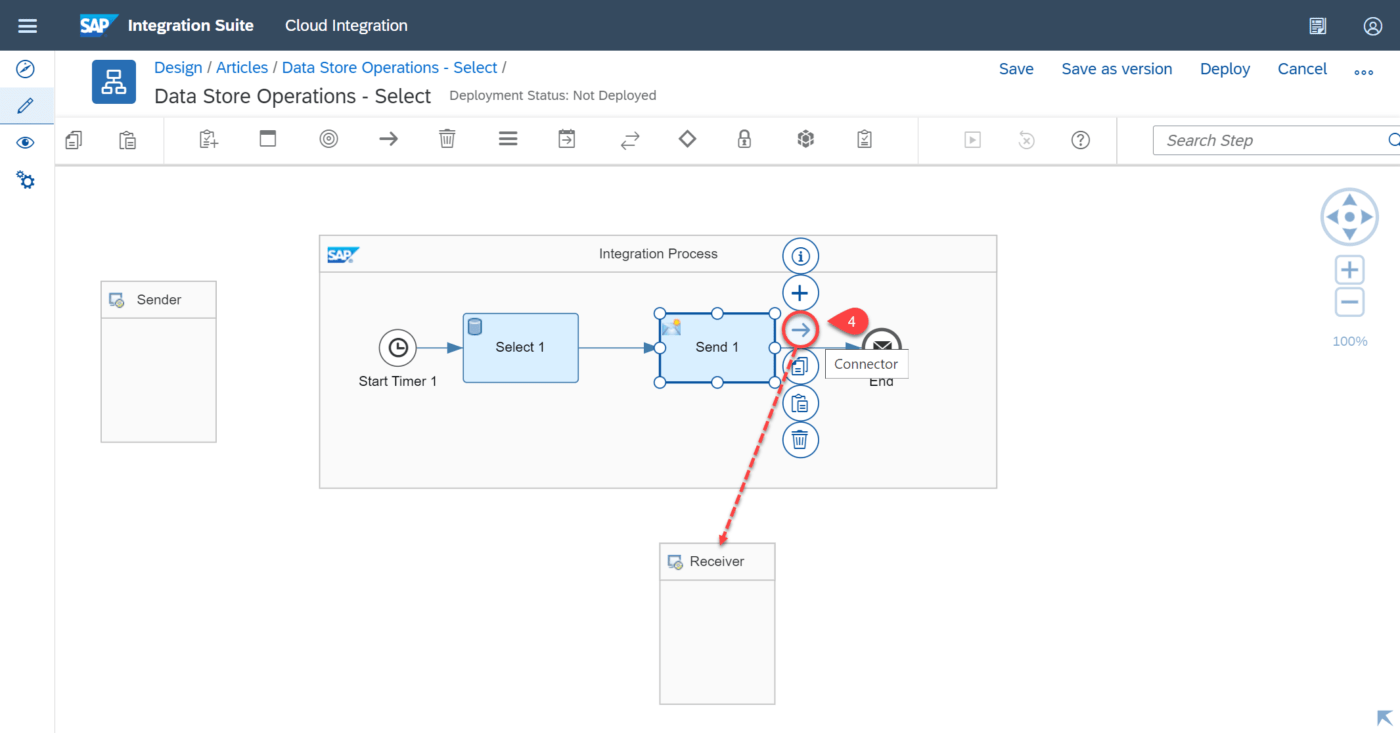Open the Discover compass icon in sidebar

click(26, 69)
